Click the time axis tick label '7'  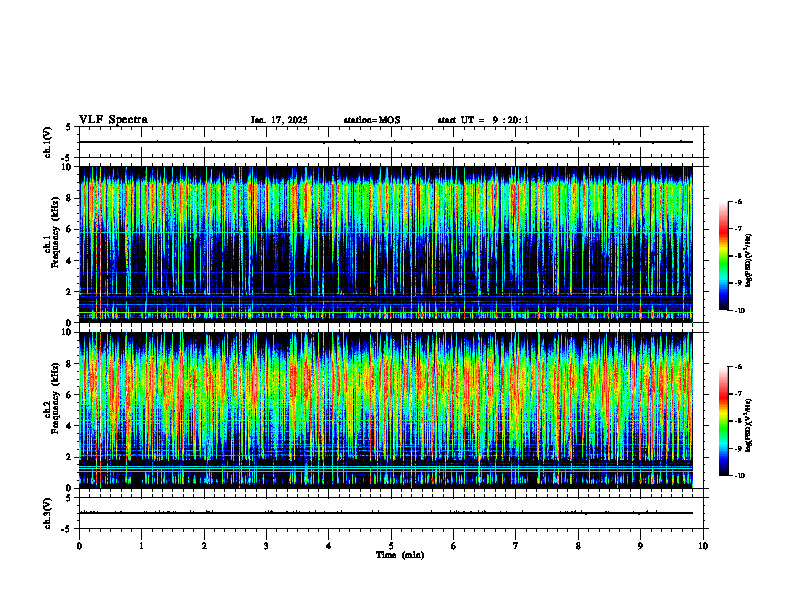tap(516, 546)
